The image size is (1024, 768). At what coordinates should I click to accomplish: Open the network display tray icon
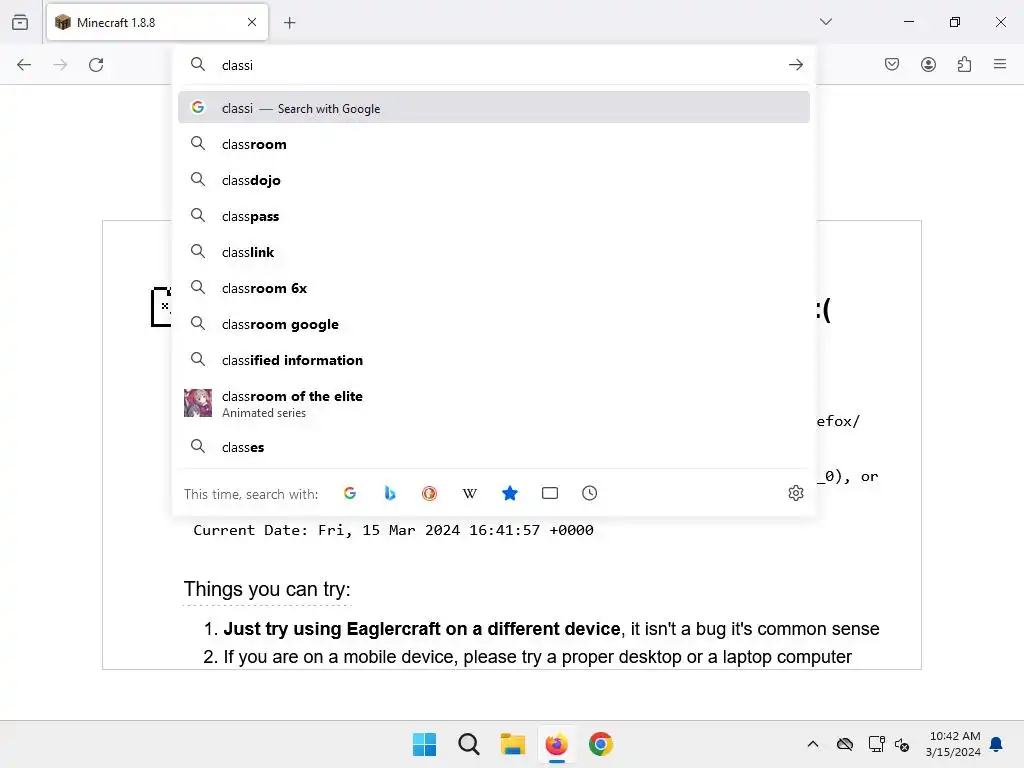(x=876, y=744)
